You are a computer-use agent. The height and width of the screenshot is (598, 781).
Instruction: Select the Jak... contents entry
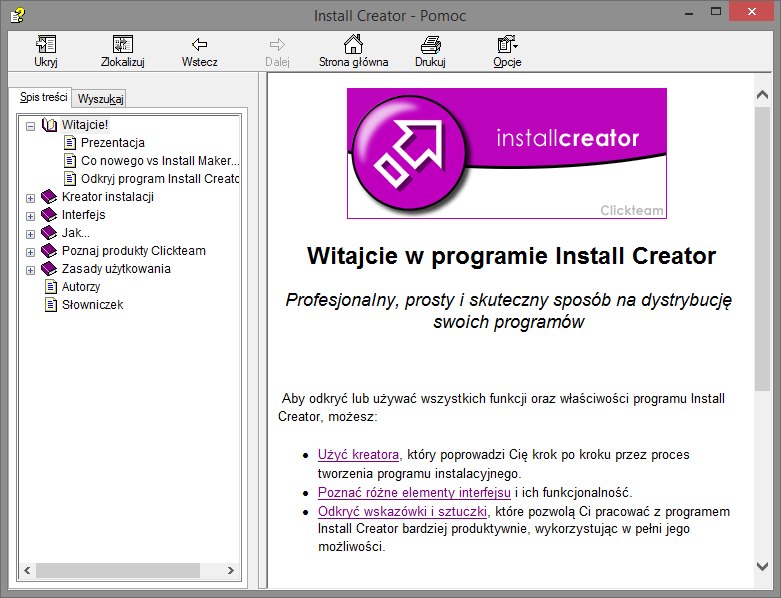tap(76, 233)
